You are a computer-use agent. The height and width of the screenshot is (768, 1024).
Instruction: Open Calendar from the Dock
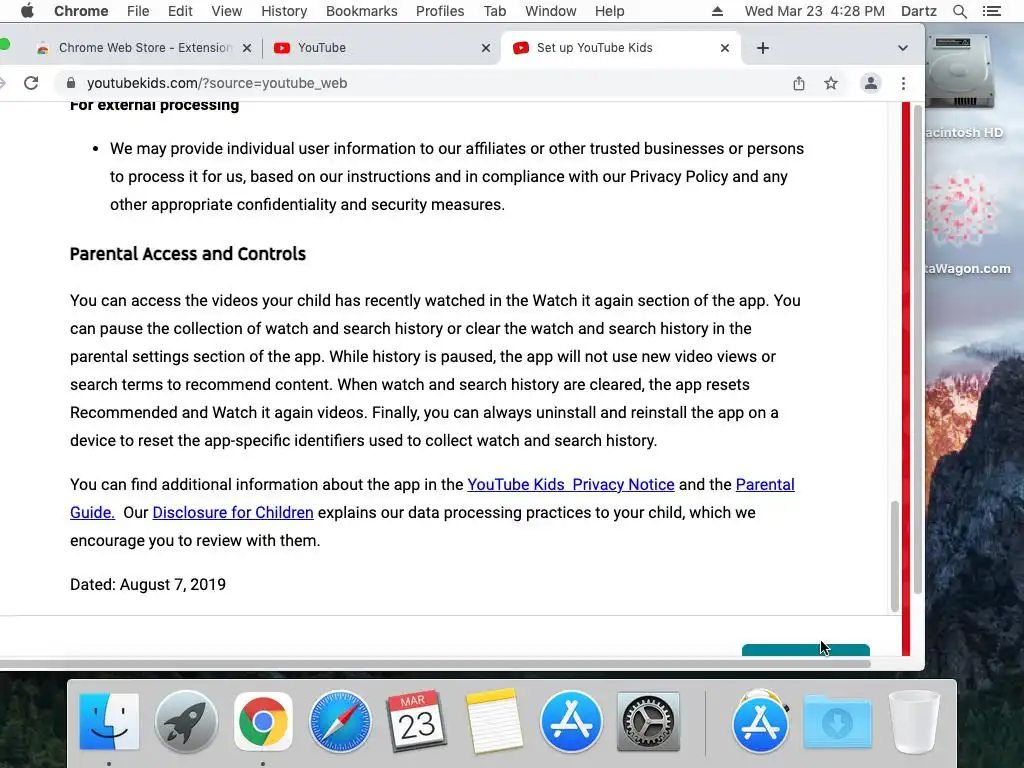(x=417, y=722)
